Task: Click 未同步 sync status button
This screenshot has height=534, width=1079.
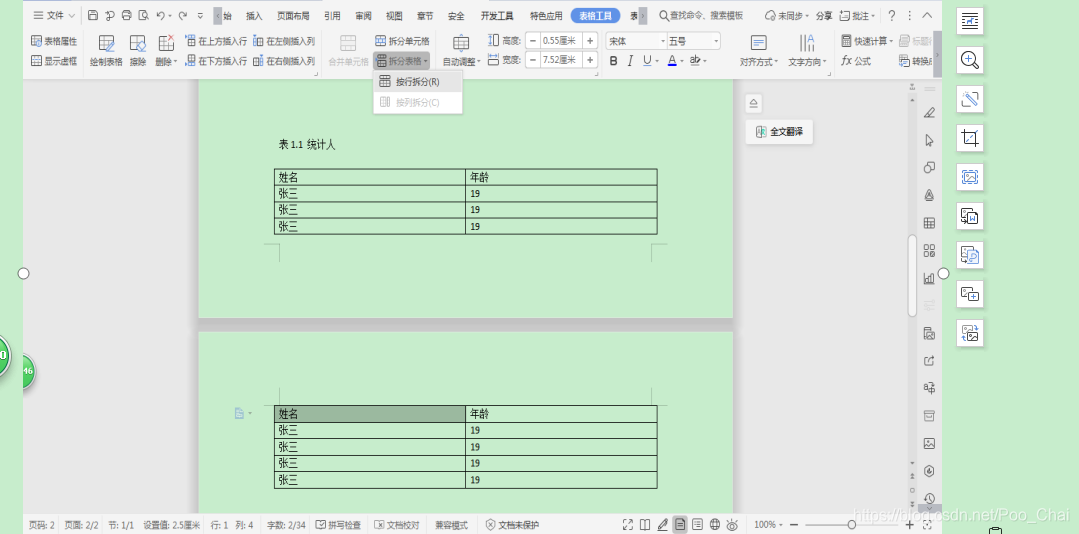Action: [787, 15]
